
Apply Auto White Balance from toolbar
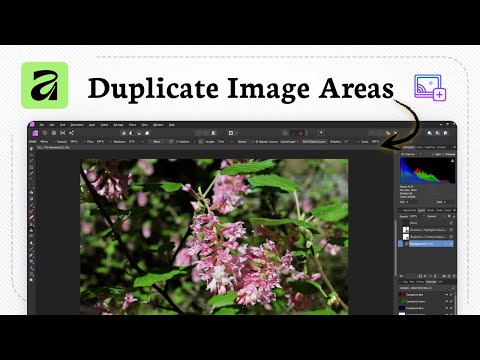(x=147, y=133)
